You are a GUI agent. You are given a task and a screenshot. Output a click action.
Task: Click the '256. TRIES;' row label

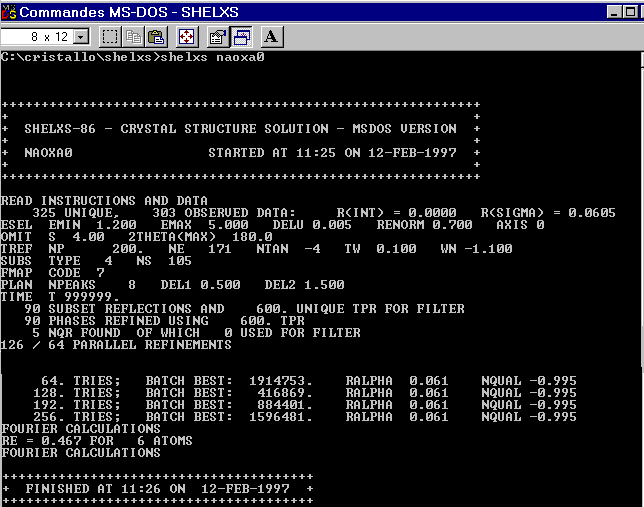(76, 417)
